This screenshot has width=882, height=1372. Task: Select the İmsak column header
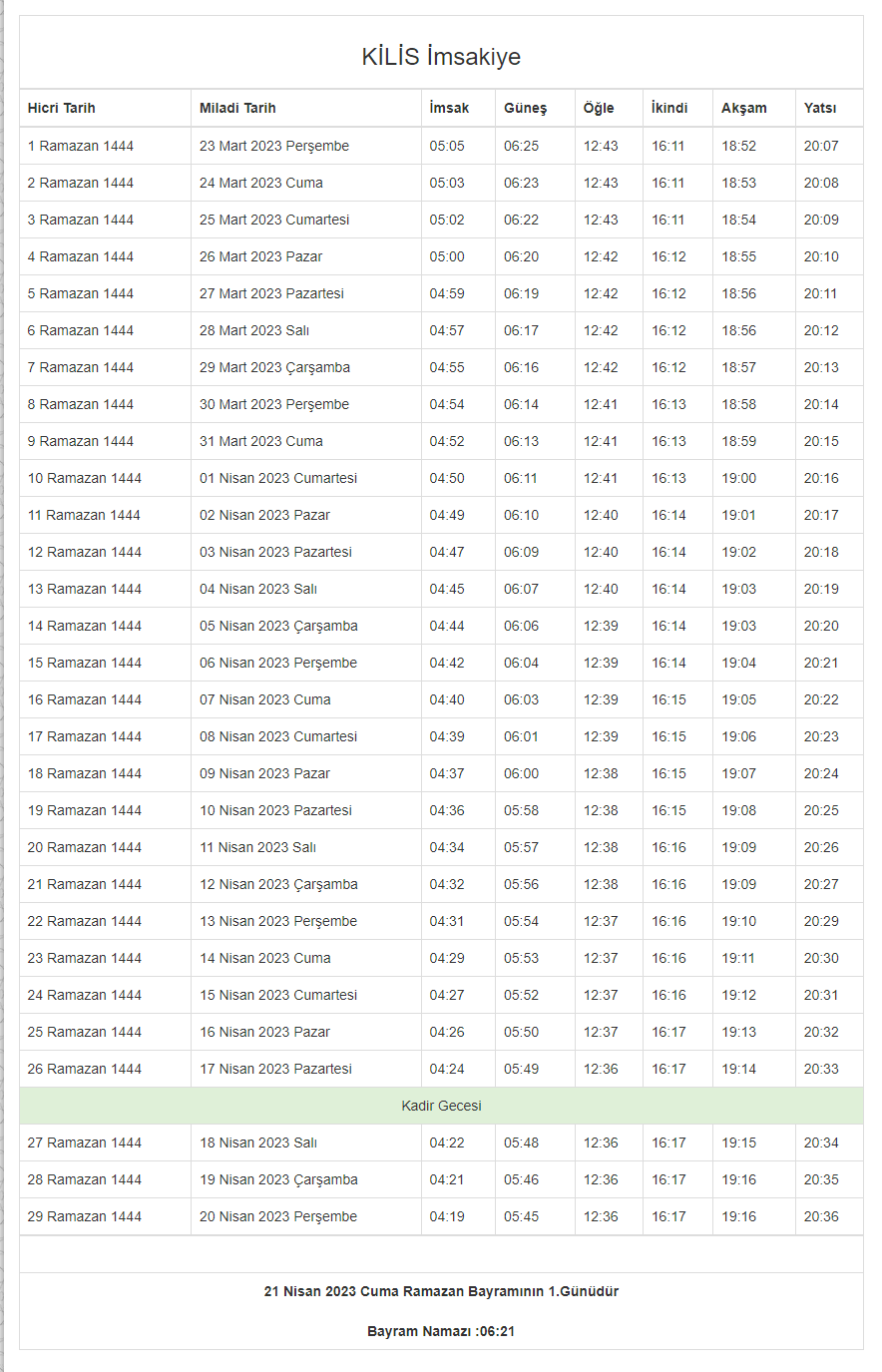tap(449, 108)
